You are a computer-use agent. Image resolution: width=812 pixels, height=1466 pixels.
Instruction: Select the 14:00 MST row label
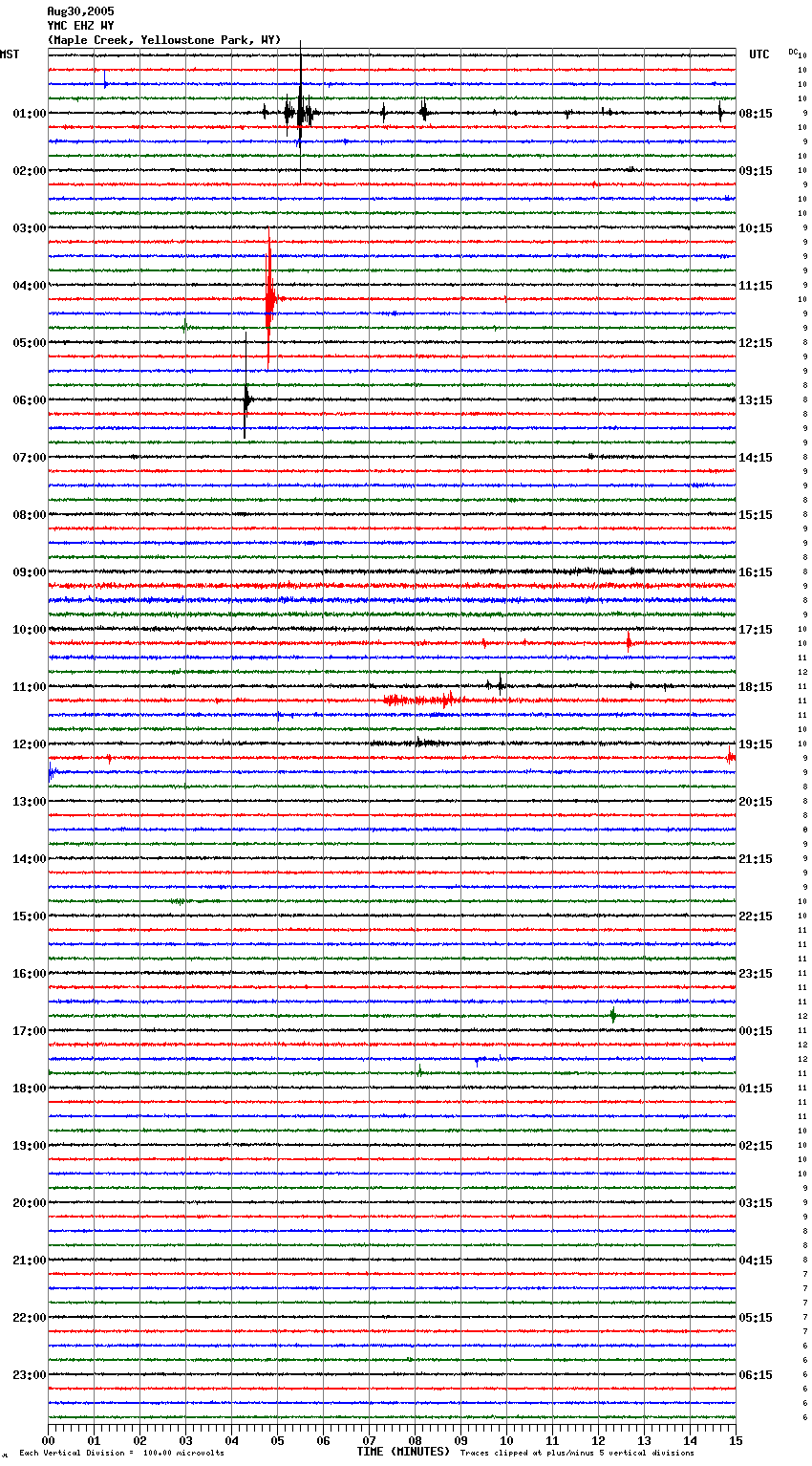tap(30, 859)
